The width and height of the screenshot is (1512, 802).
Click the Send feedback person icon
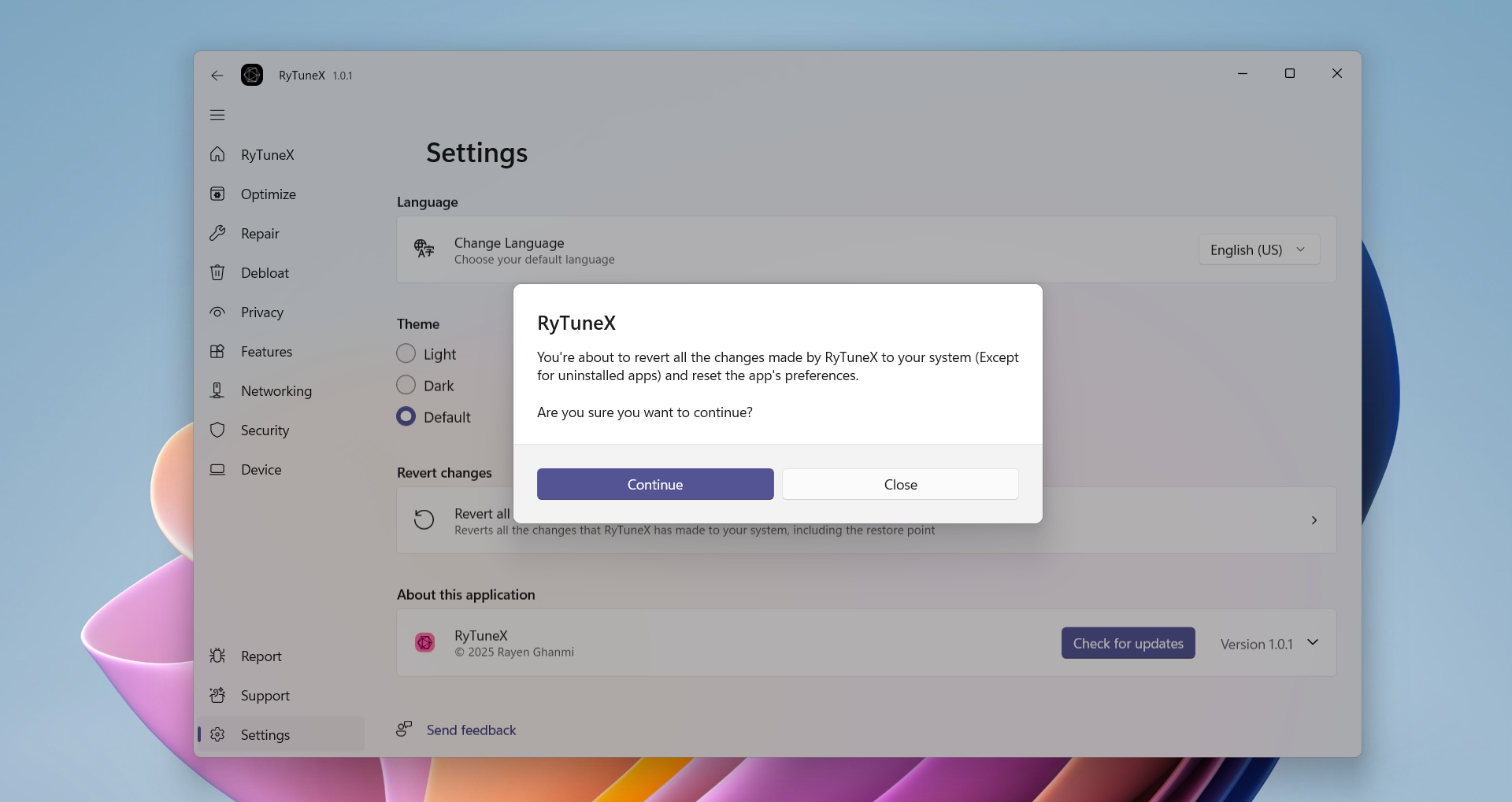(404, 729)
